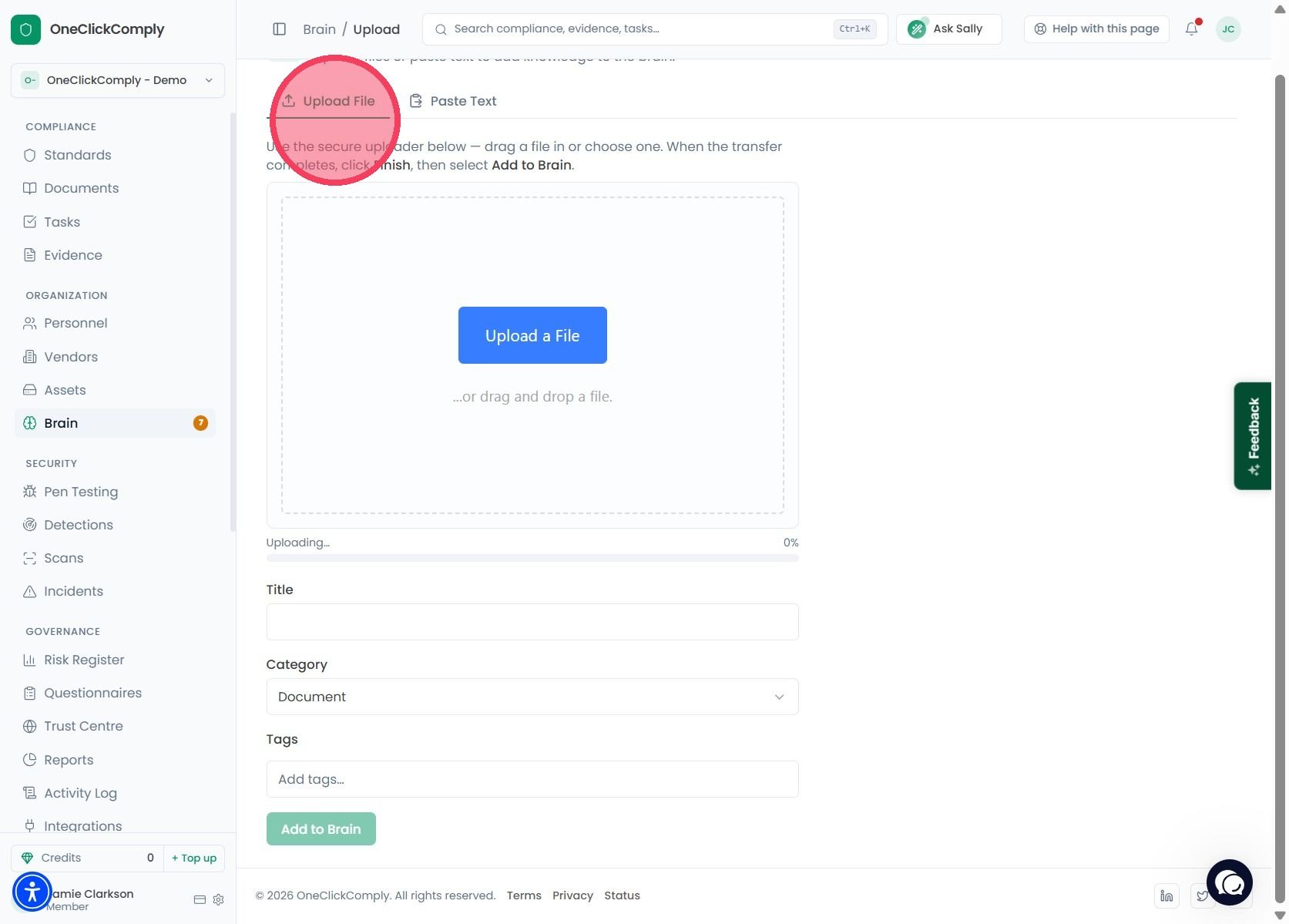Go to Vendors
This screenshot has width=1289, height=924.
[x=70, y=357]
